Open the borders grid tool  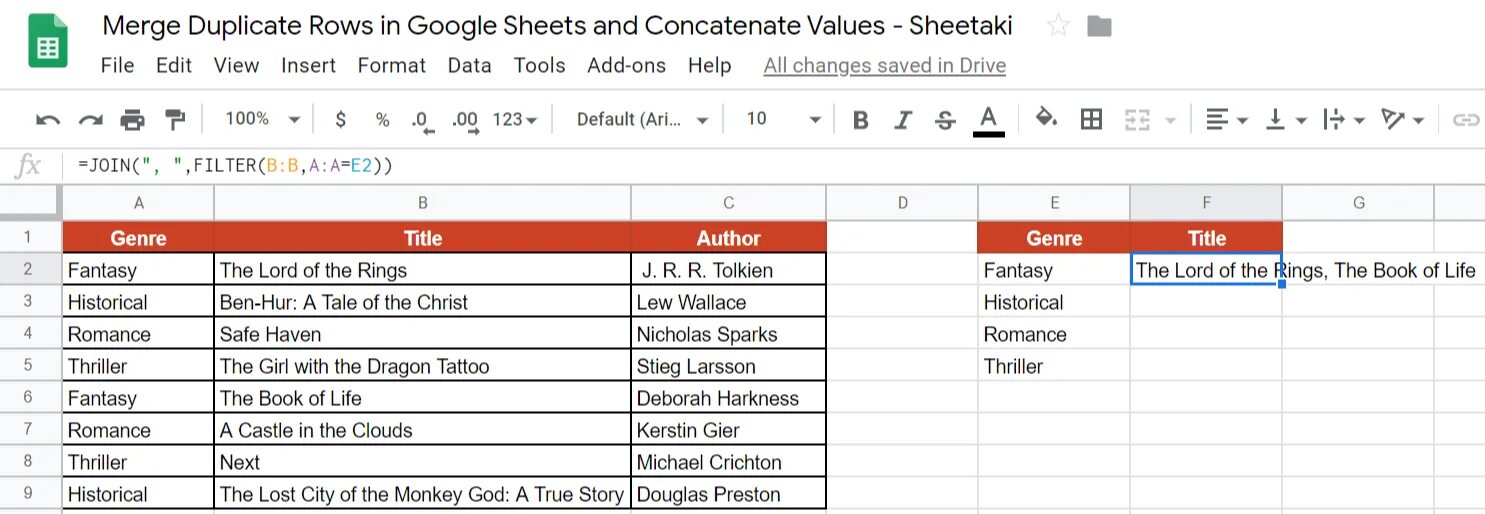point(1091,120)
